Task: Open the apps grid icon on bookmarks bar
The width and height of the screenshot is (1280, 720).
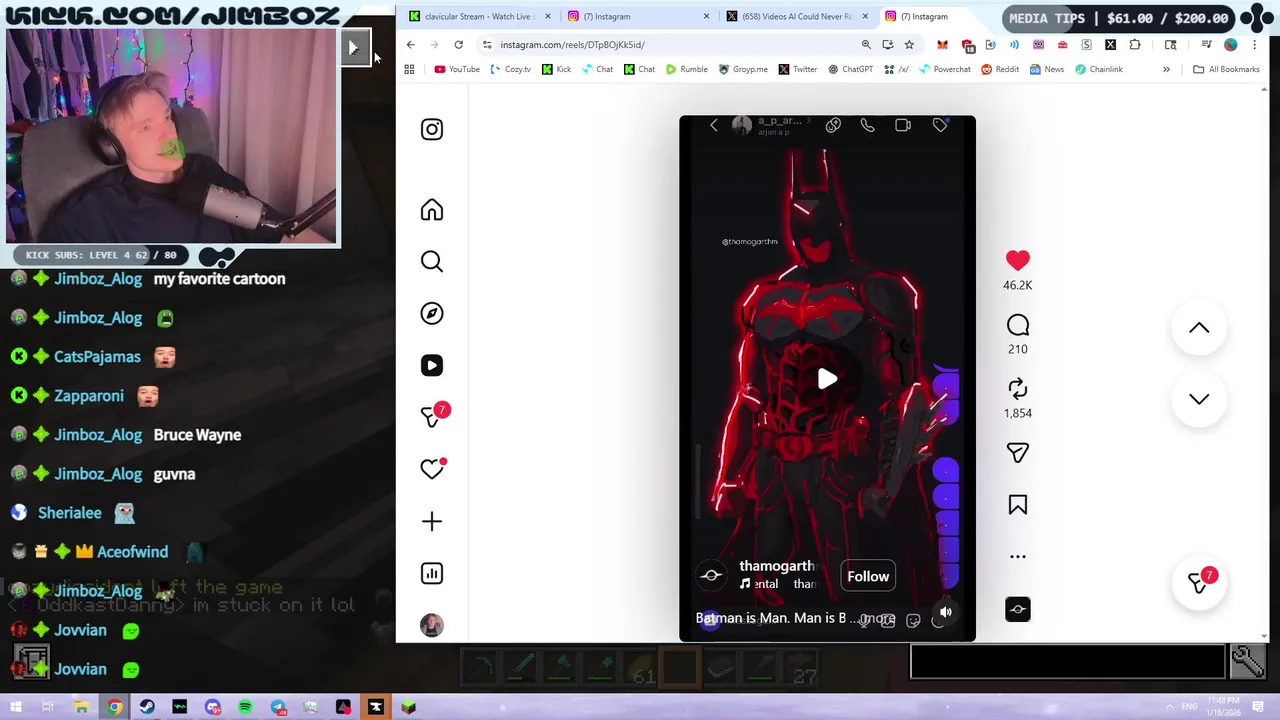Action: click(409, 69)
